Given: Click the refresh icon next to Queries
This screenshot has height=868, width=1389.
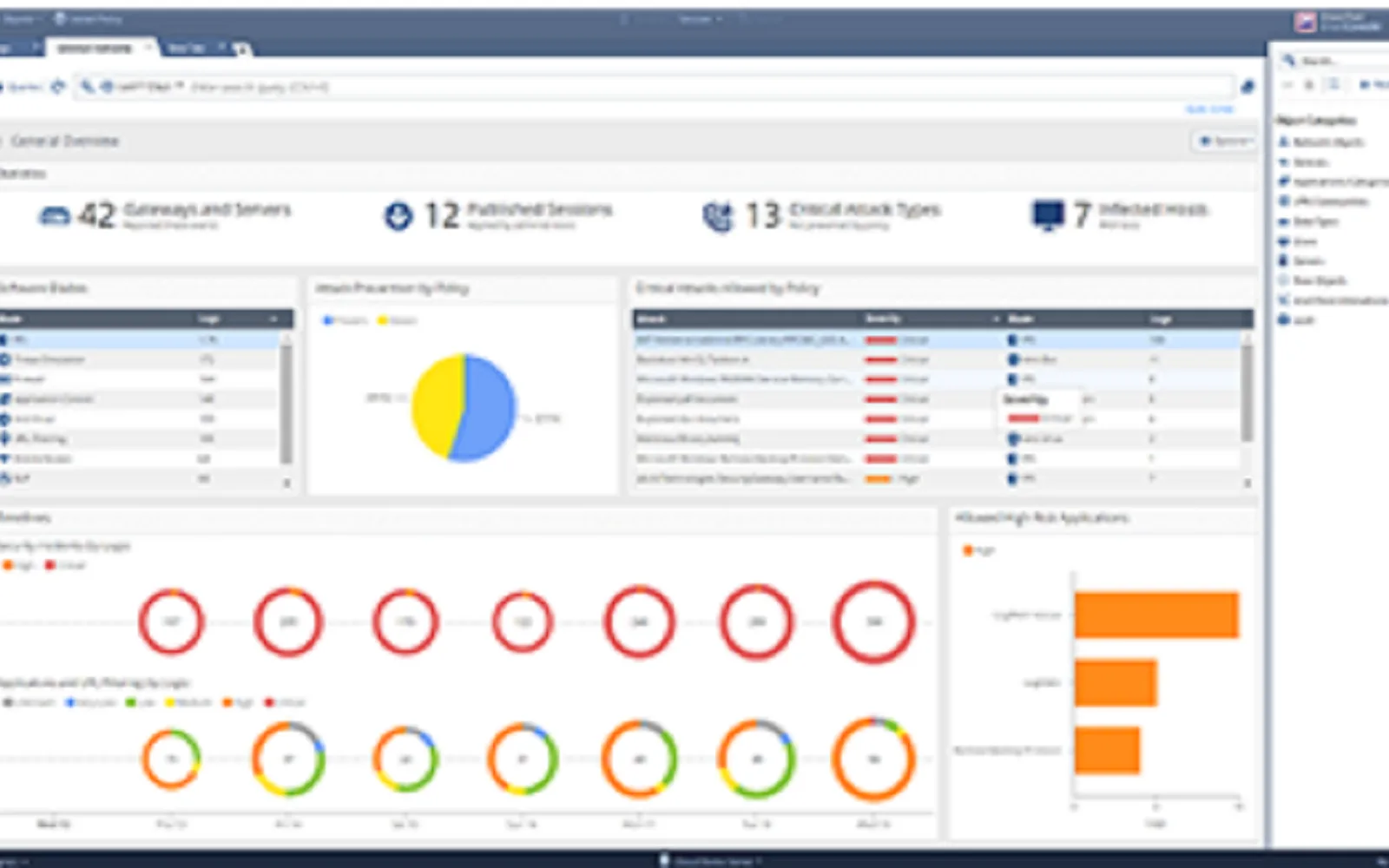Looking at the screenshot, I should [x=58, y=87].
